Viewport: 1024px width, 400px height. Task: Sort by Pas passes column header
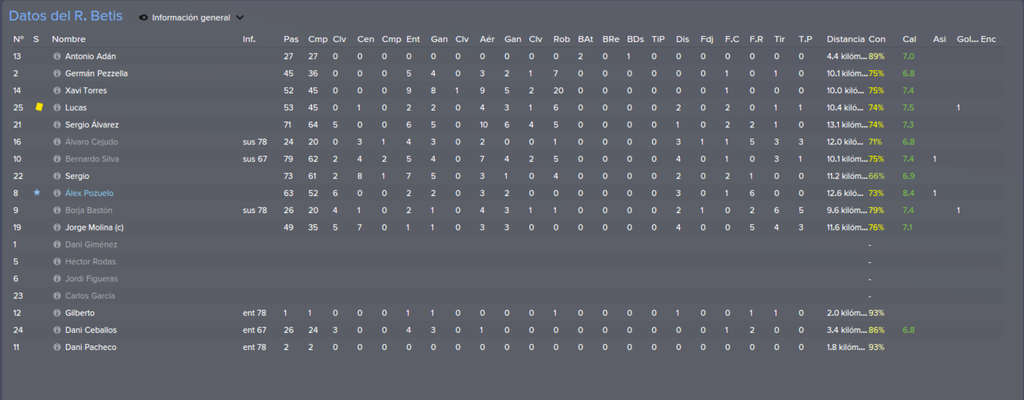tap(290, 39)
